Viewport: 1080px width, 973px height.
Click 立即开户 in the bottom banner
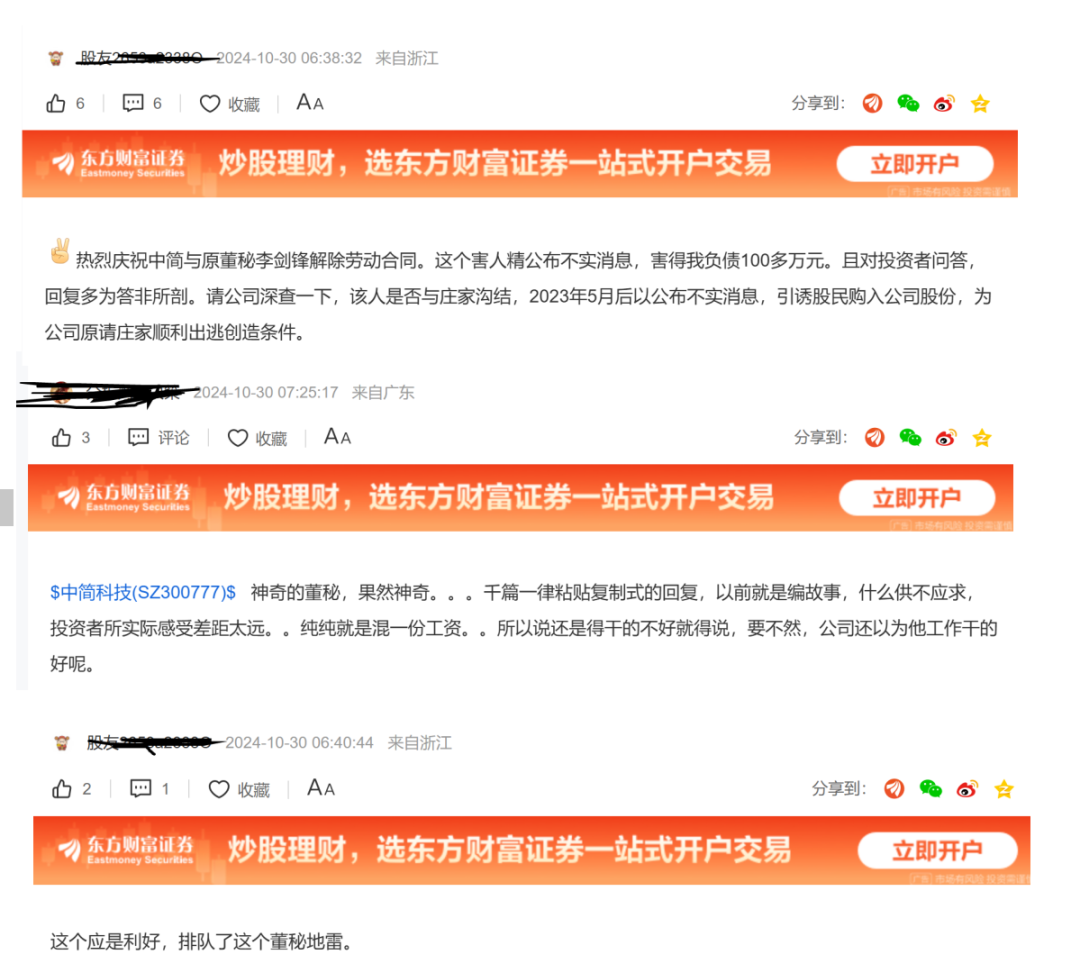[x=937, y=851]
